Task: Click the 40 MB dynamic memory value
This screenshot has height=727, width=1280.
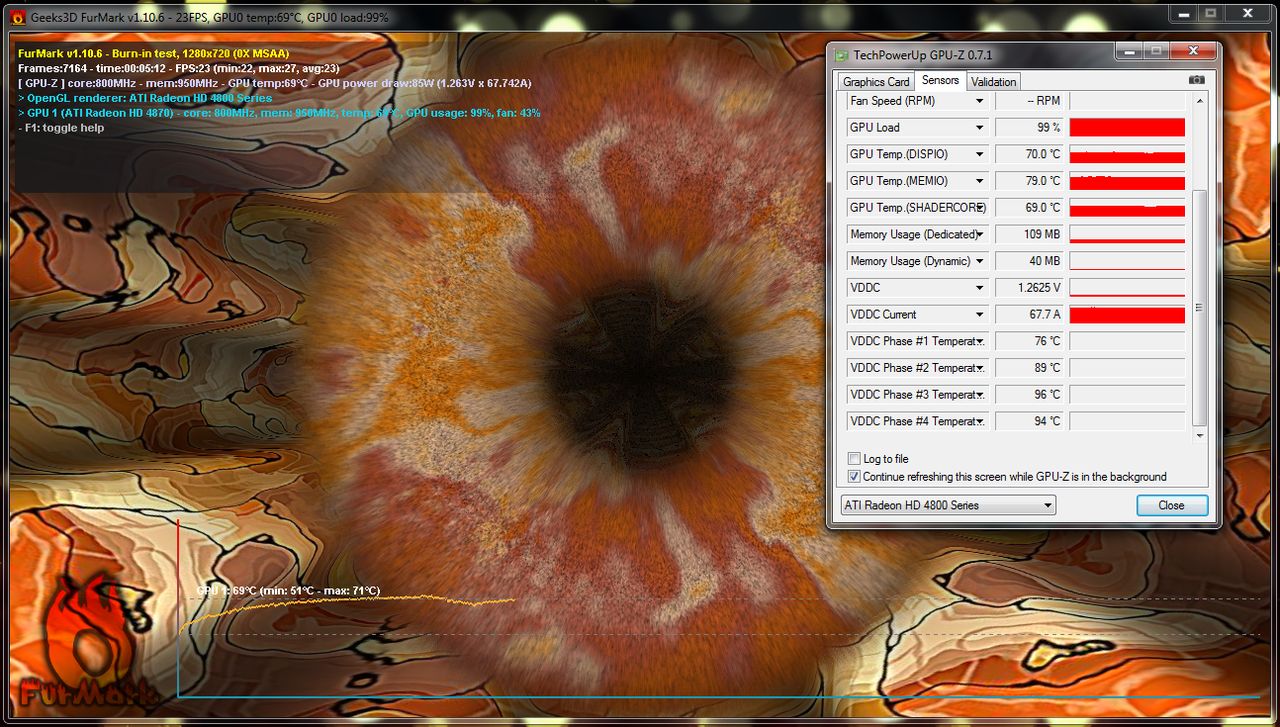Action: coord(1030,261)
